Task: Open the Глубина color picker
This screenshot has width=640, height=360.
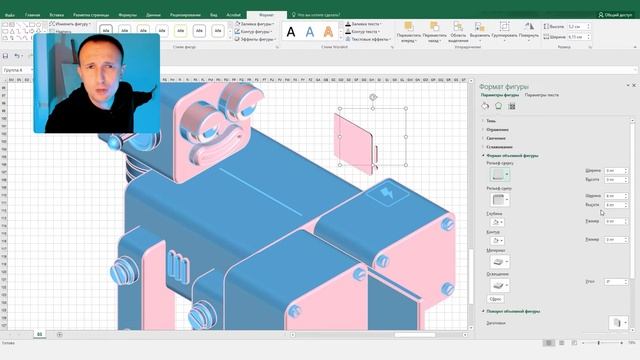Action: (497, 222)
